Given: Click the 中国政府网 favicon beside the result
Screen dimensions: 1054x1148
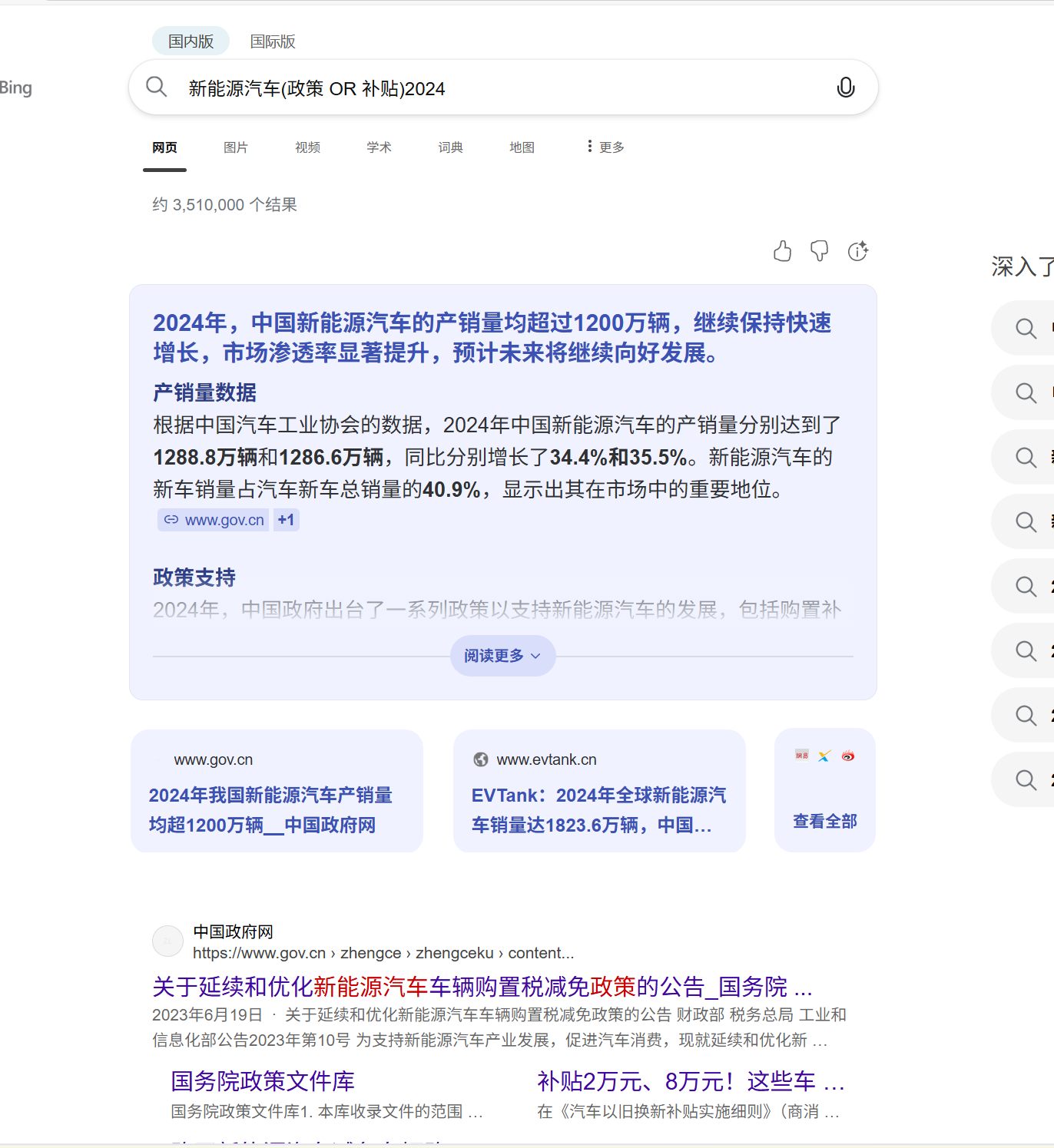Looking at the screenshot, I should pos(167,941).
